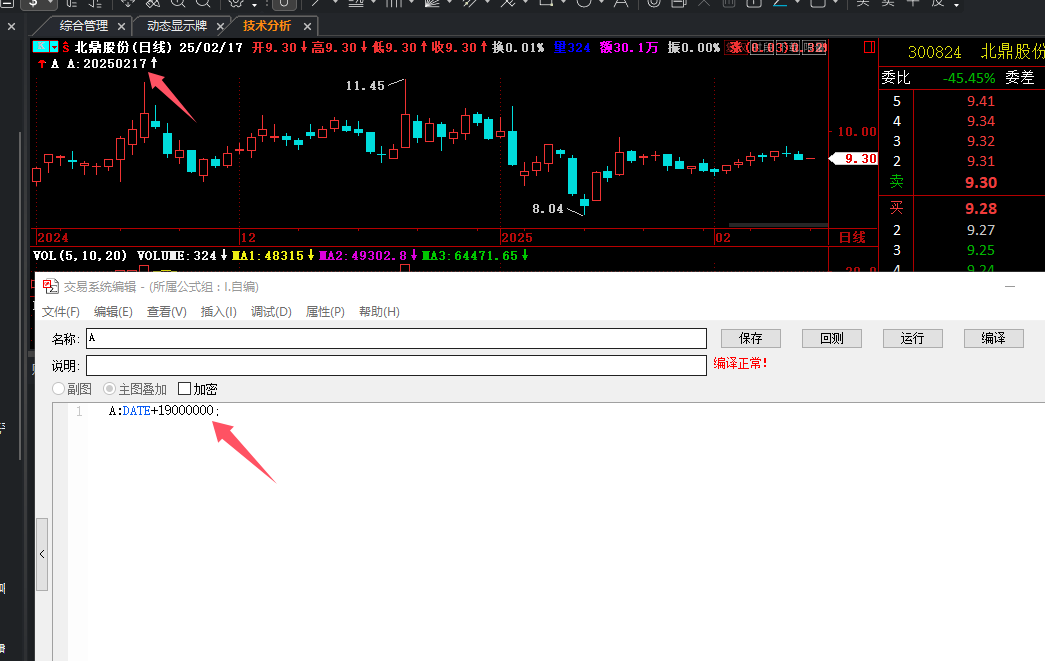
Task: Click the 9.30 current price tag
Action: 854,159
